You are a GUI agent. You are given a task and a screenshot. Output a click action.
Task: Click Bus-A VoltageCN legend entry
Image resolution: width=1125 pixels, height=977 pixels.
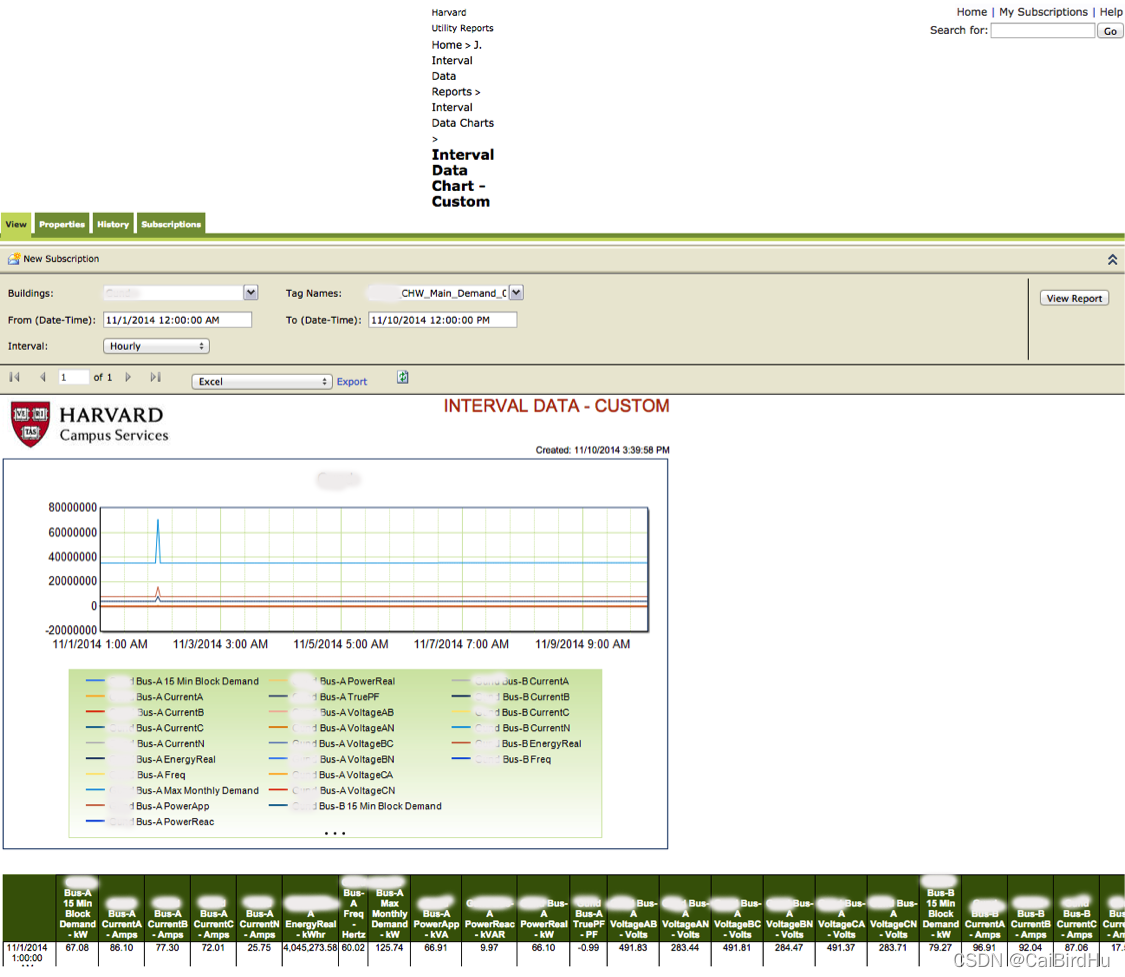click(x=332, y=790)
